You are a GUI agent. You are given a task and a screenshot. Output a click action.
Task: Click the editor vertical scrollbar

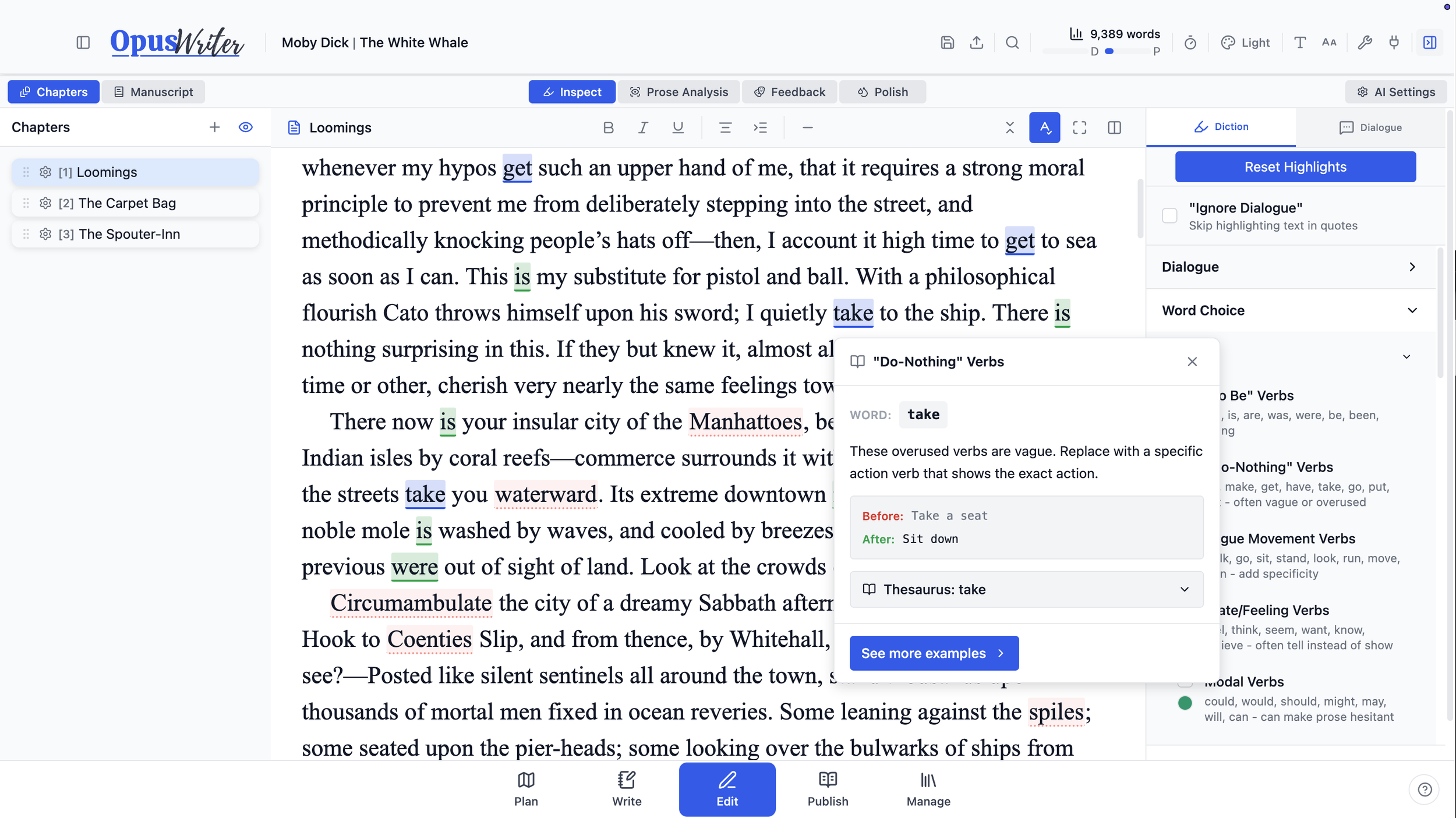pos(1140,208)
